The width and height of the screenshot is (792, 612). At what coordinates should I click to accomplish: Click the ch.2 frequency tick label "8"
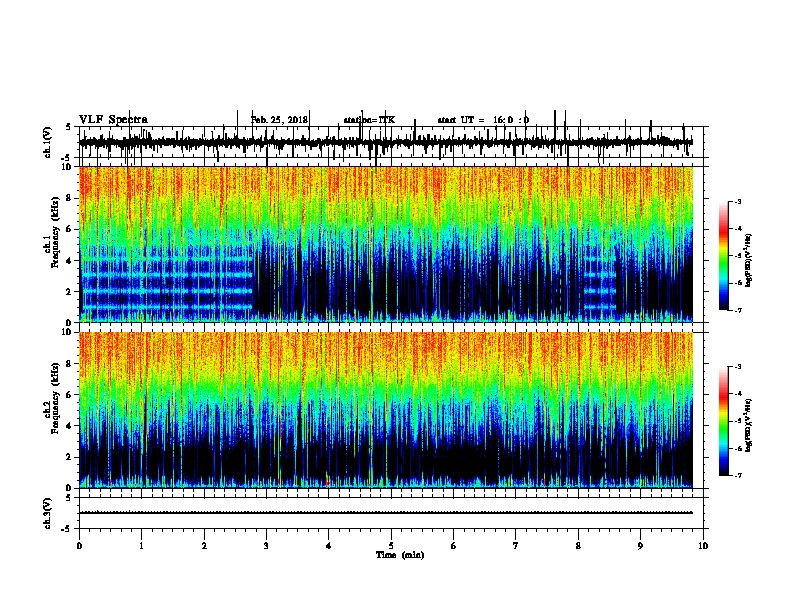[x=70, y=364]
